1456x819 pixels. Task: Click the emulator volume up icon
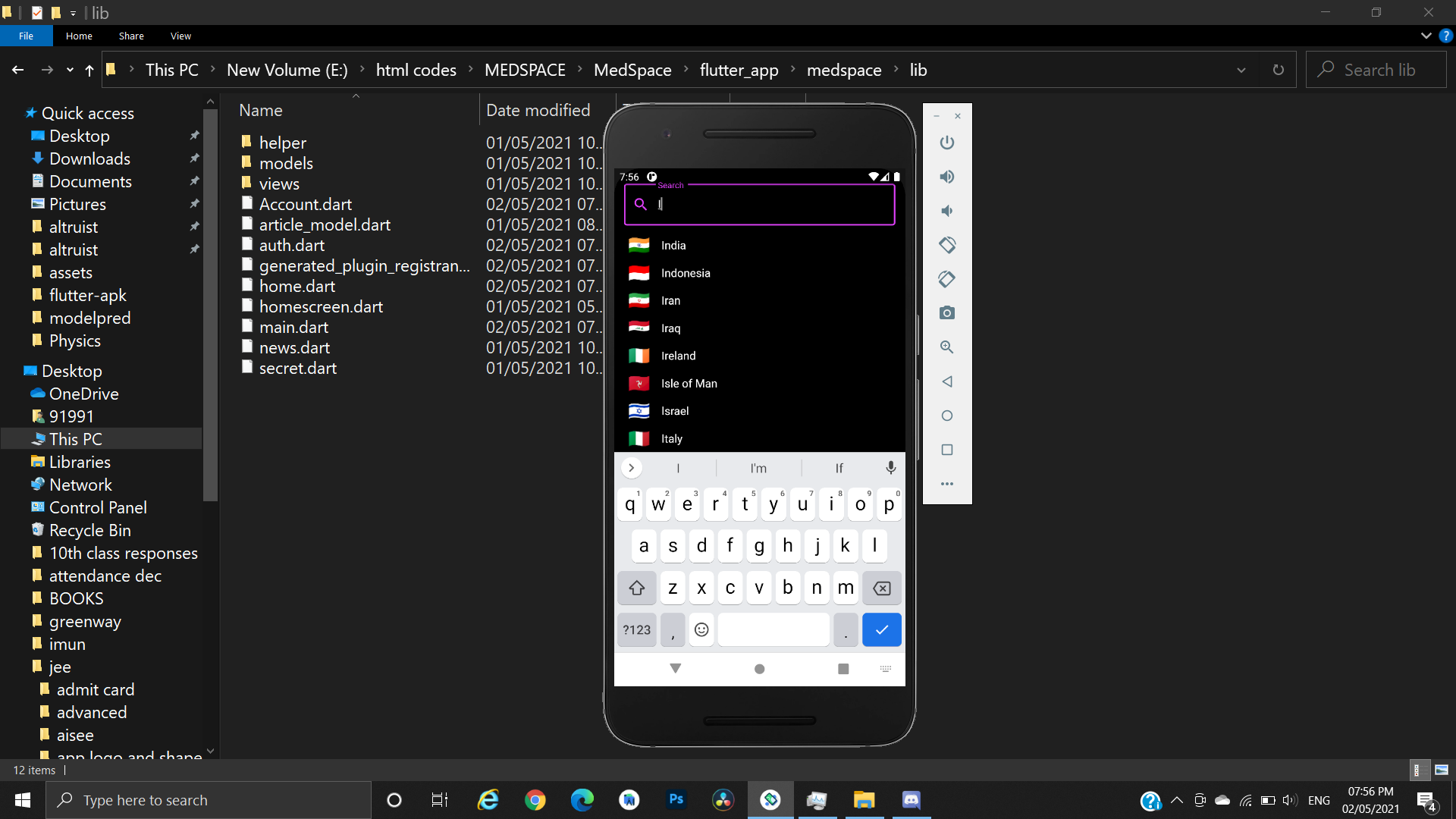pyautogui.click(x=946, y=177)
